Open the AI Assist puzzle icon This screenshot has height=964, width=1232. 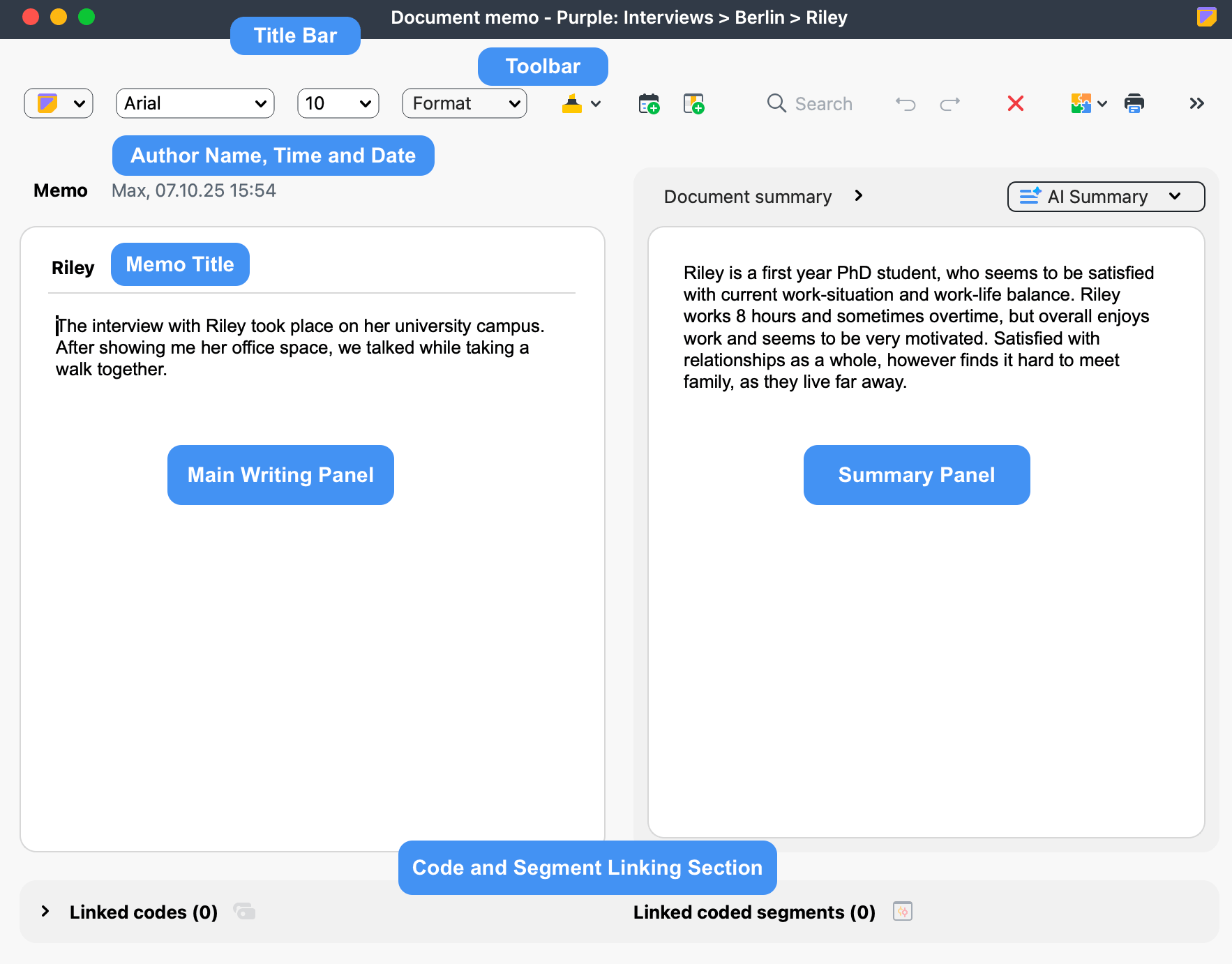[1081, 103]
